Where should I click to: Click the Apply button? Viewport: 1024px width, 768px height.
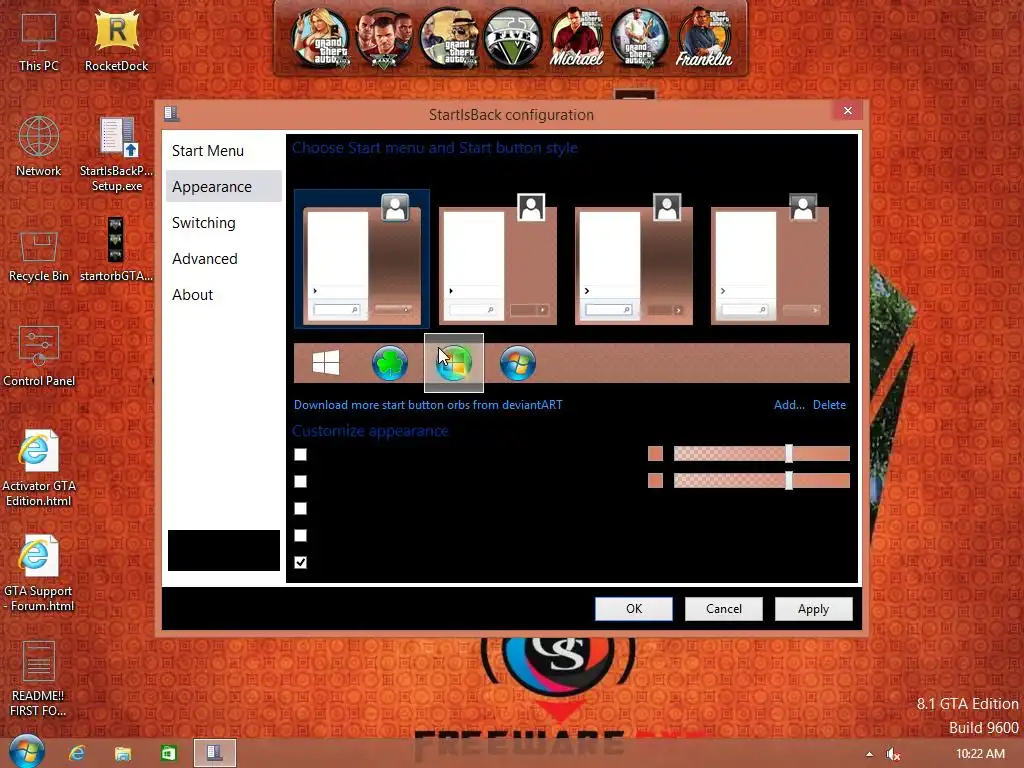click(x=813, y=609)
